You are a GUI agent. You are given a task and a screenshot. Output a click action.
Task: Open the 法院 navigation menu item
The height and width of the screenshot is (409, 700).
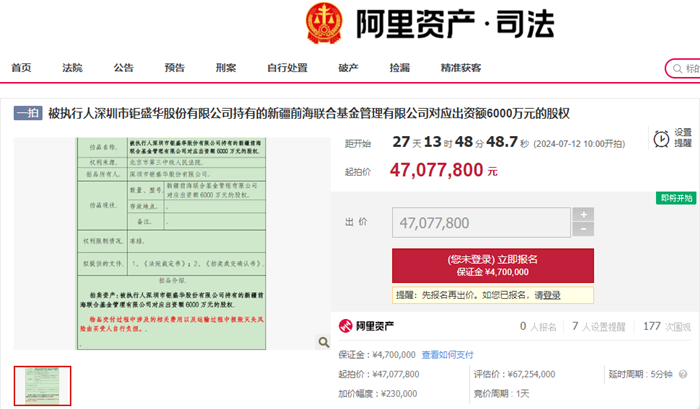click(72, 68)
